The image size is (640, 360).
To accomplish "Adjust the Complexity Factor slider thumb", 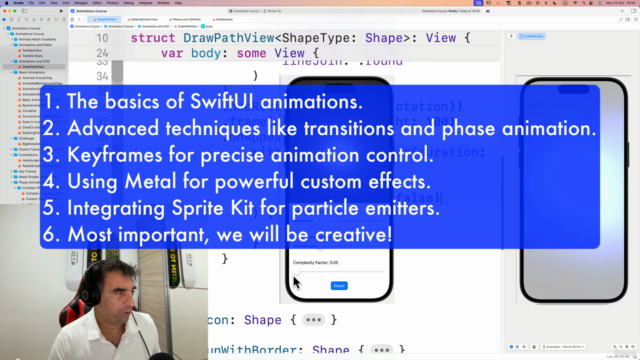I will click(297, 272).
